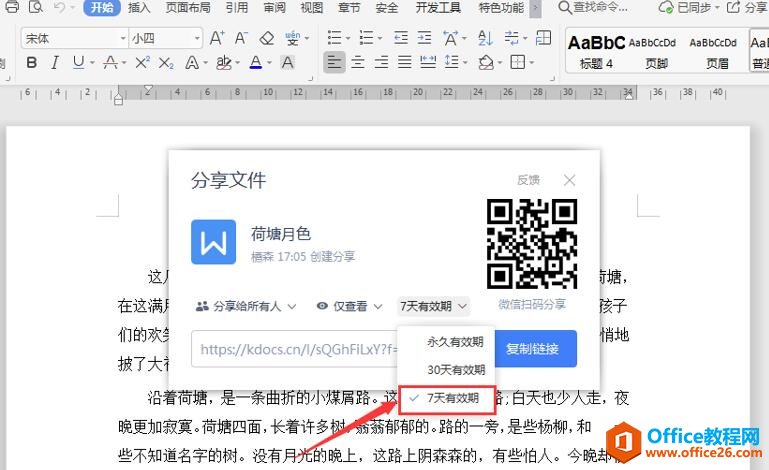This screenshot has width=769, height=470.
Task: Click the font color A swatch
Action: point(256,63)
